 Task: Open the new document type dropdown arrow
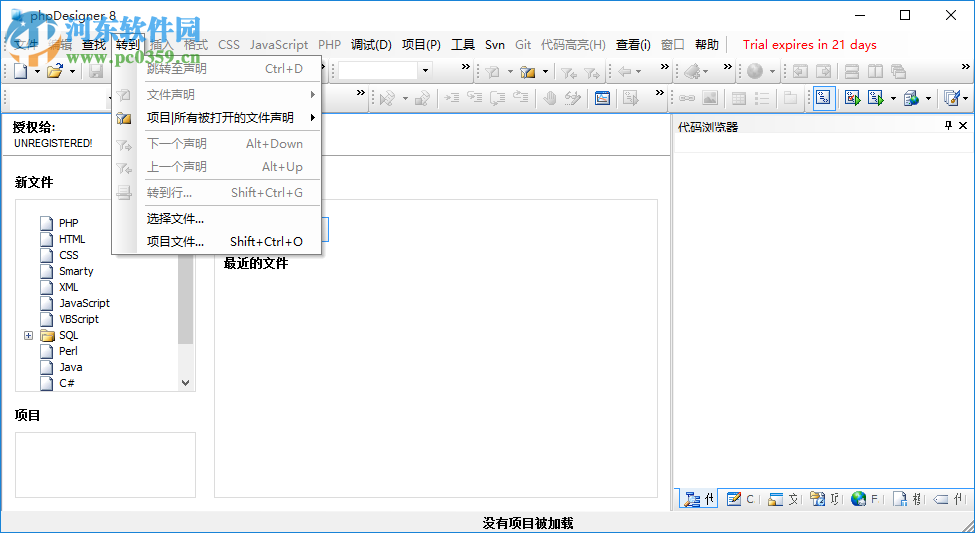[37, 72]
